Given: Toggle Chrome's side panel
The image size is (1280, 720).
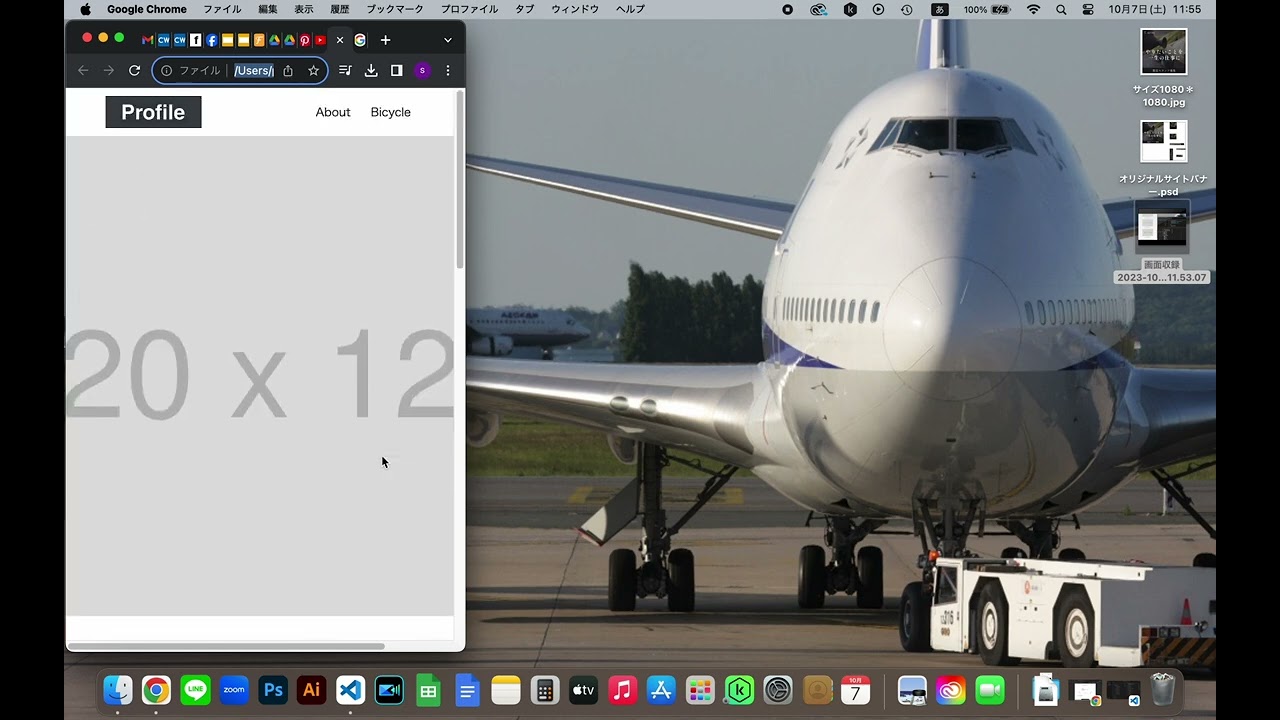Looking at the screenshot, I should (397, 71).
